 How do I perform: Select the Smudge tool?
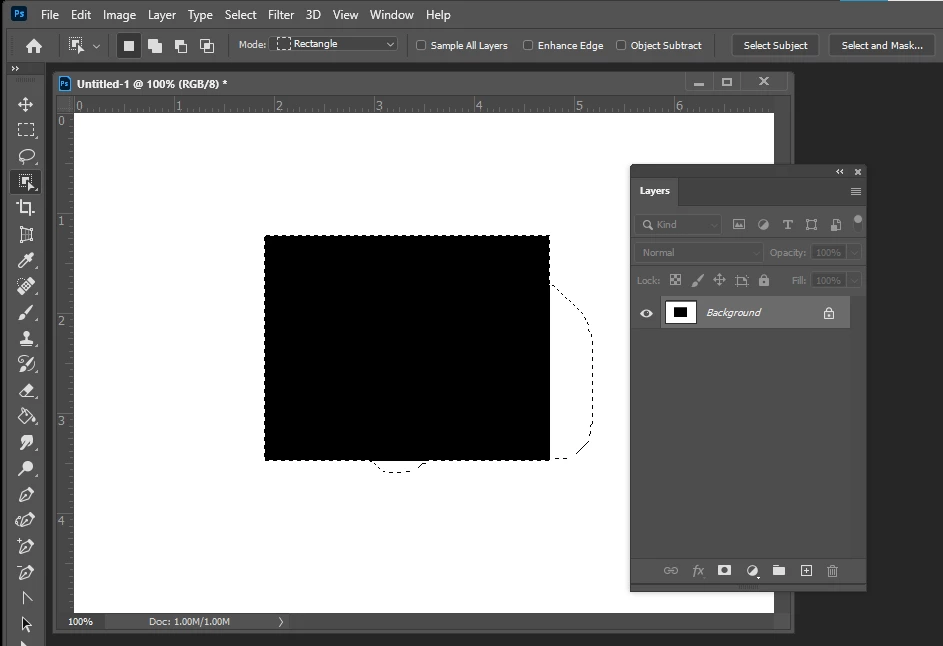pyautogui.click(x=25, y=442)
